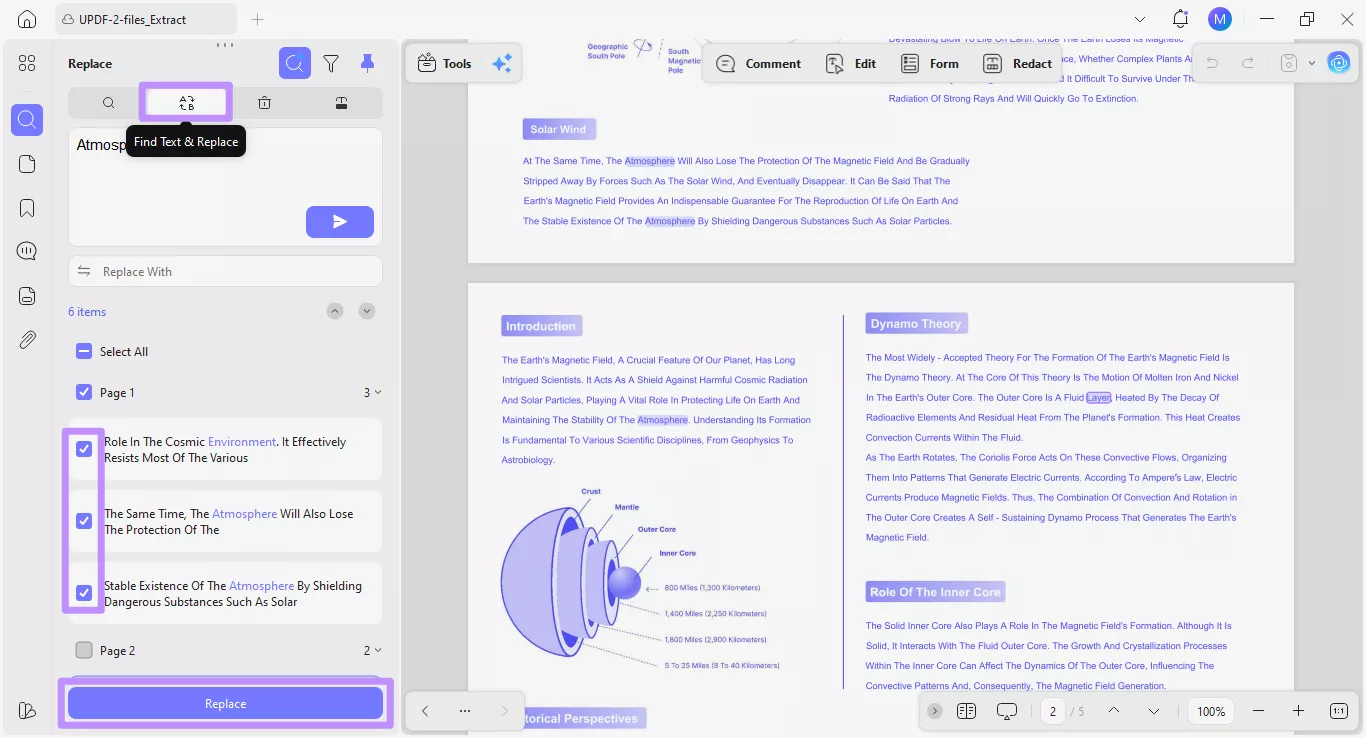The image size is (1366, 738).
Task: Select the Find Text & Replace tab
Action: (186, 102)
